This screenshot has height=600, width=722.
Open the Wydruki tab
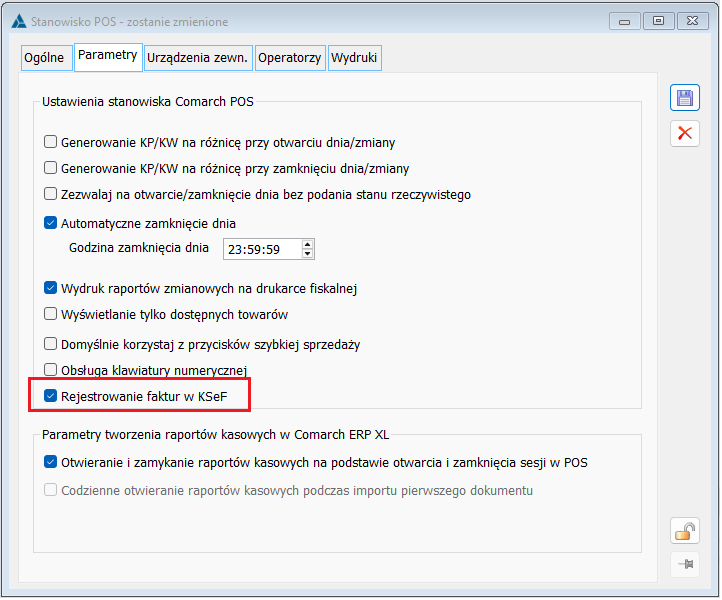click(355, 58)
